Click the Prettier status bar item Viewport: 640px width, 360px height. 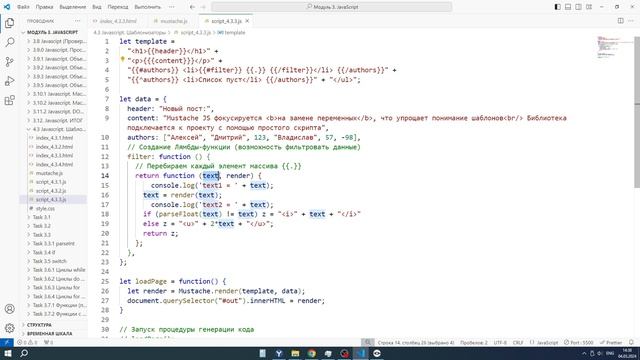point(611,342)
